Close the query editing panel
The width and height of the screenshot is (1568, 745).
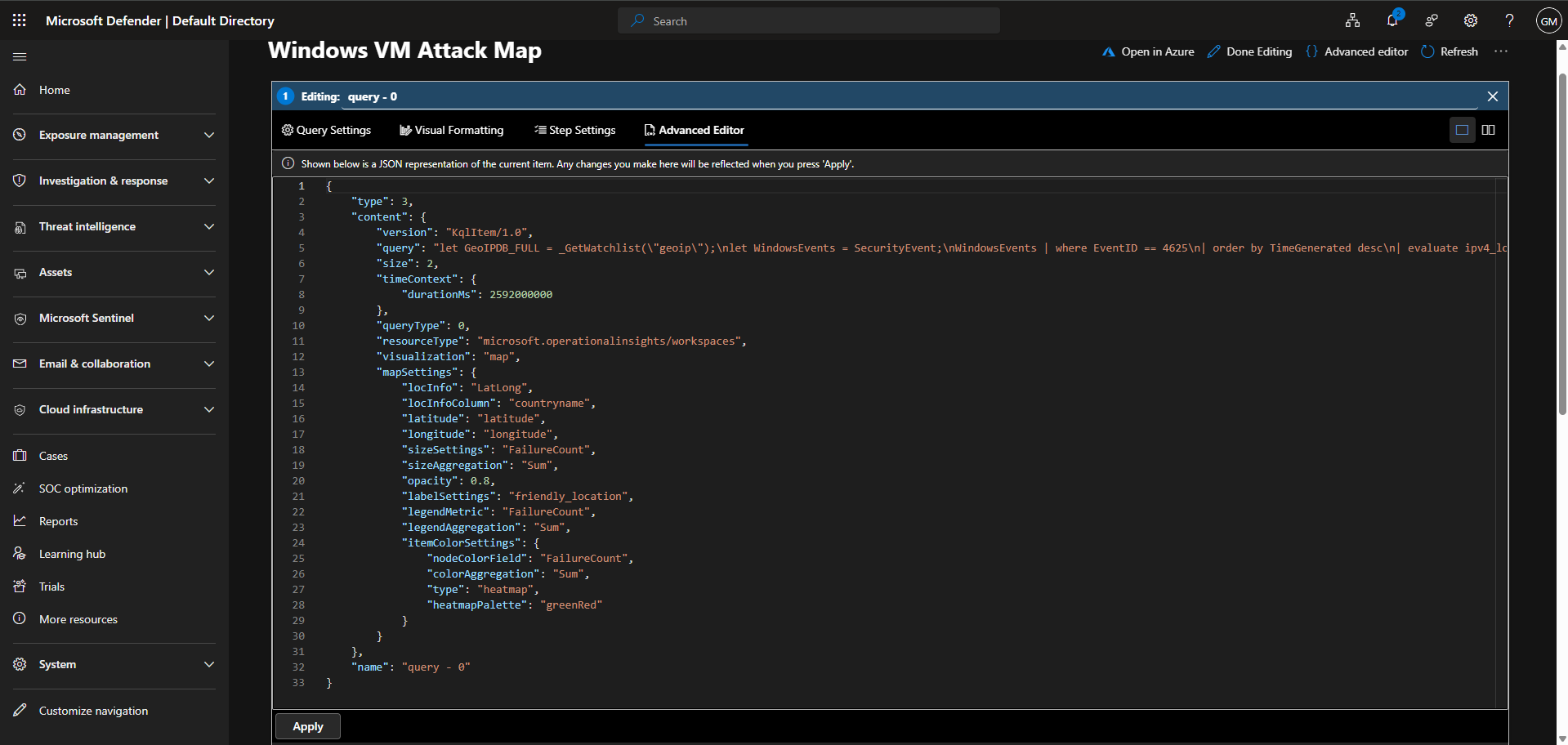click(1493, 96)
